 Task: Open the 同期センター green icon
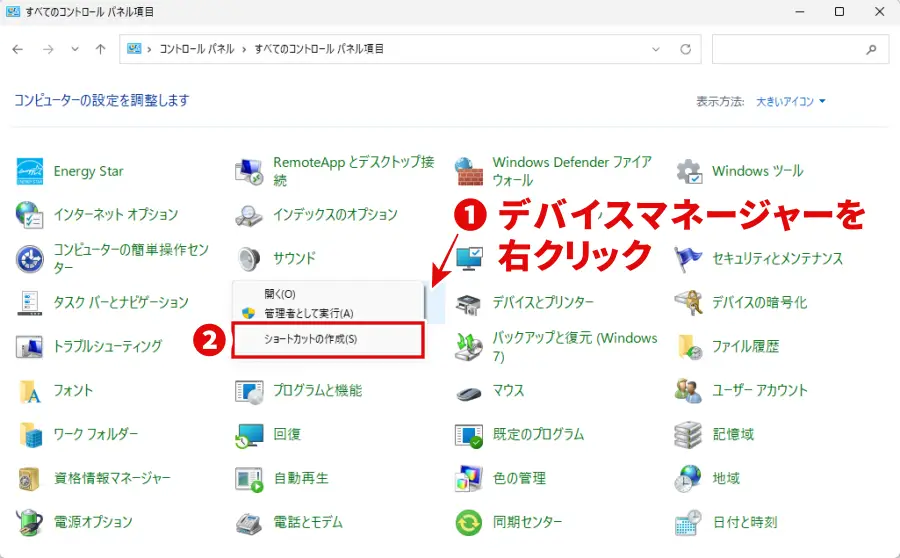pos(469,522)
